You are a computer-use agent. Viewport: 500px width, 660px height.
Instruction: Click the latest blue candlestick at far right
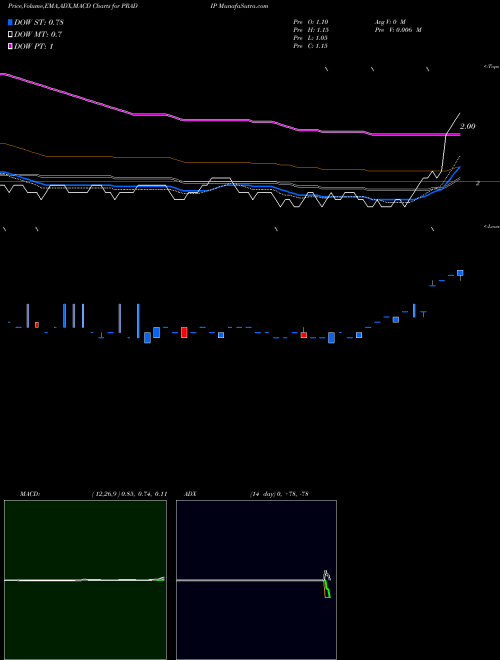point(460,273)
